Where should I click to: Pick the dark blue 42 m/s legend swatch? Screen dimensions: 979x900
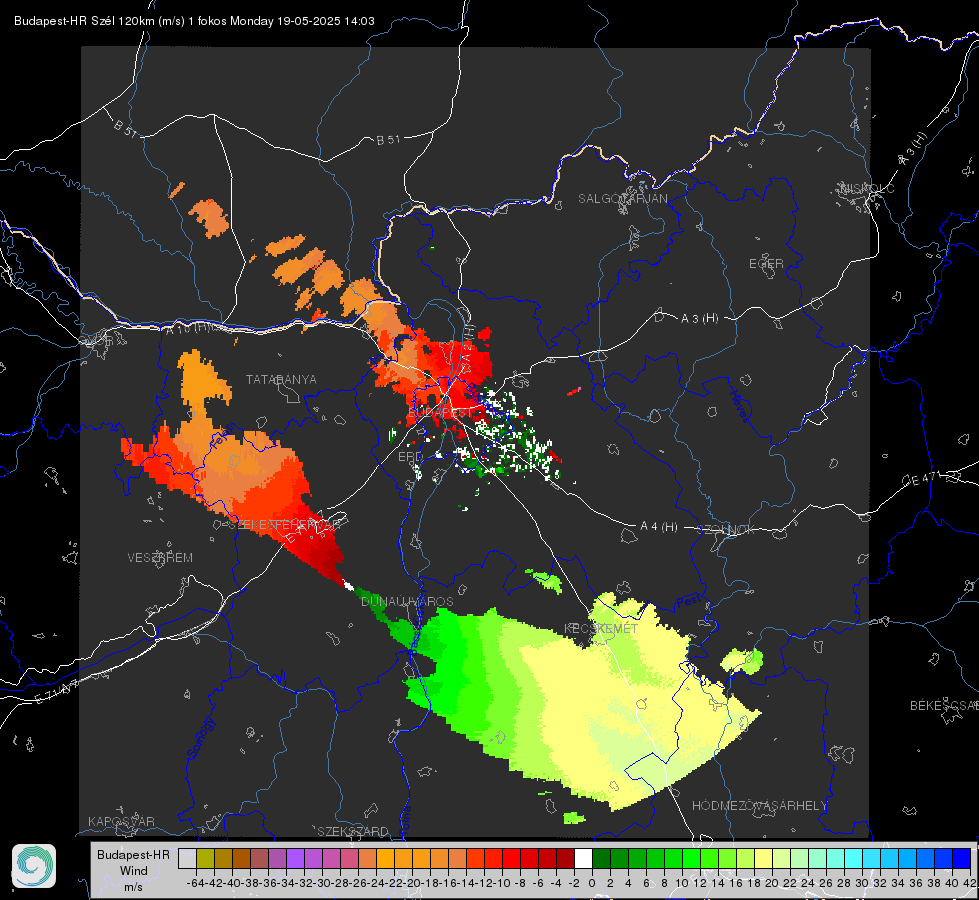[x=962, y=859]
